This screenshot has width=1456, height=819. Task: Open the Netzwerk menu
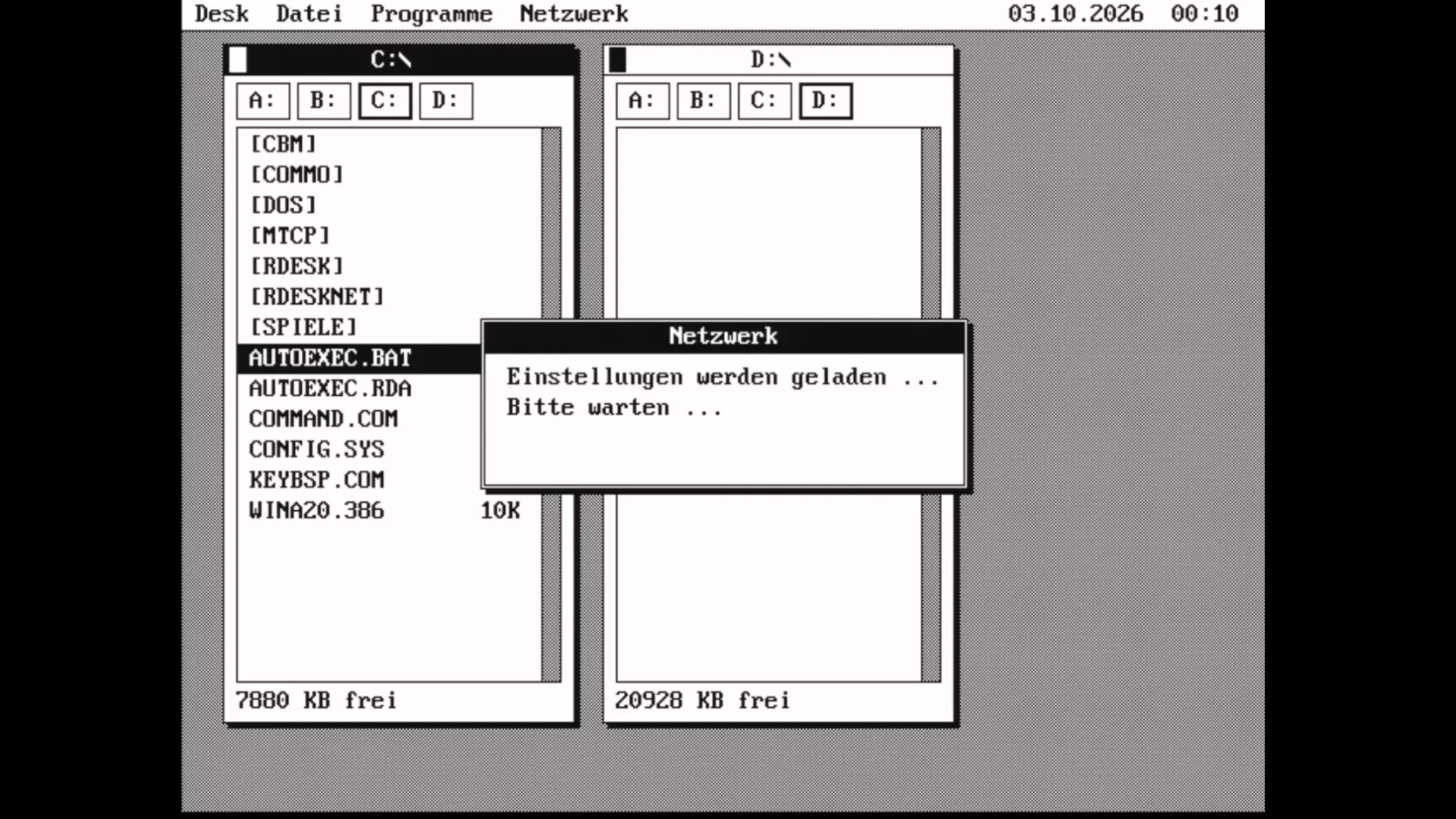574,14
